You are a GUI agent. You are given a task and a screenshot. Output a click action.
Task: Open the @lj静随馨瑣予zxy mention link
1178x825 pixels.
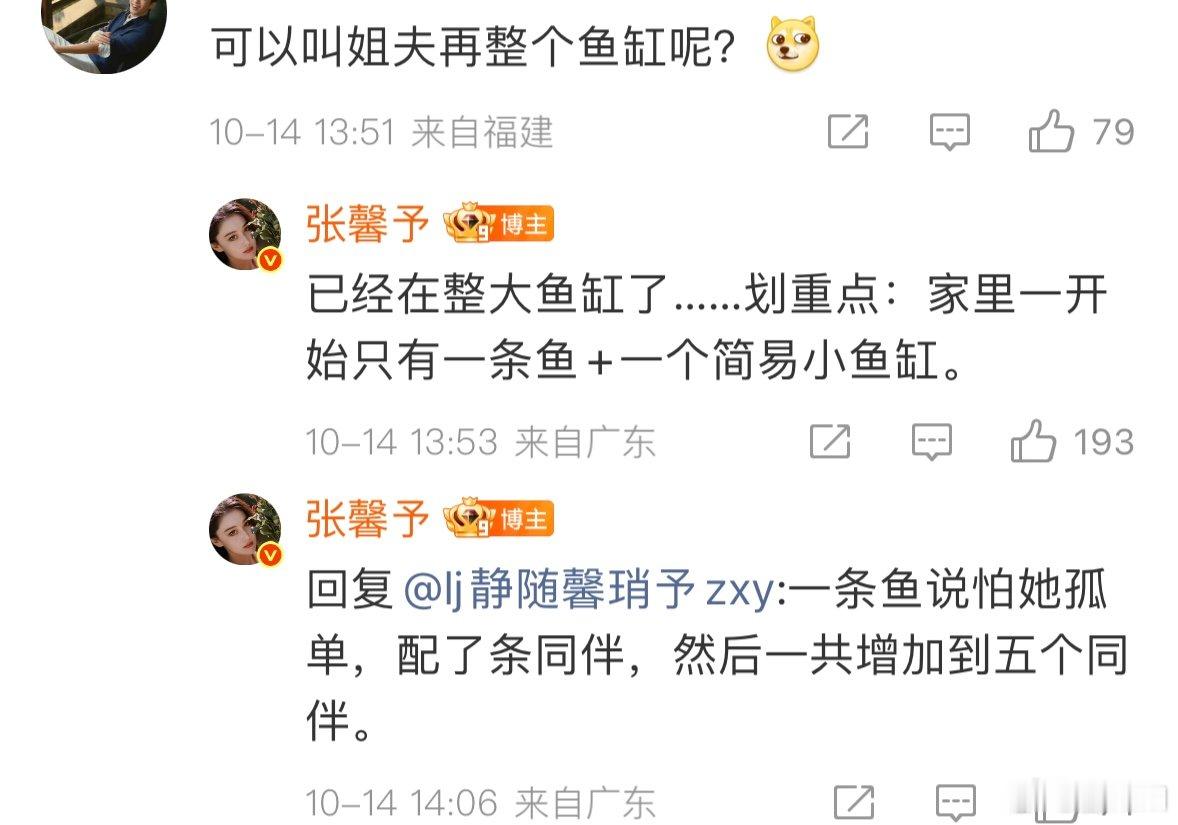coord(588,589)
